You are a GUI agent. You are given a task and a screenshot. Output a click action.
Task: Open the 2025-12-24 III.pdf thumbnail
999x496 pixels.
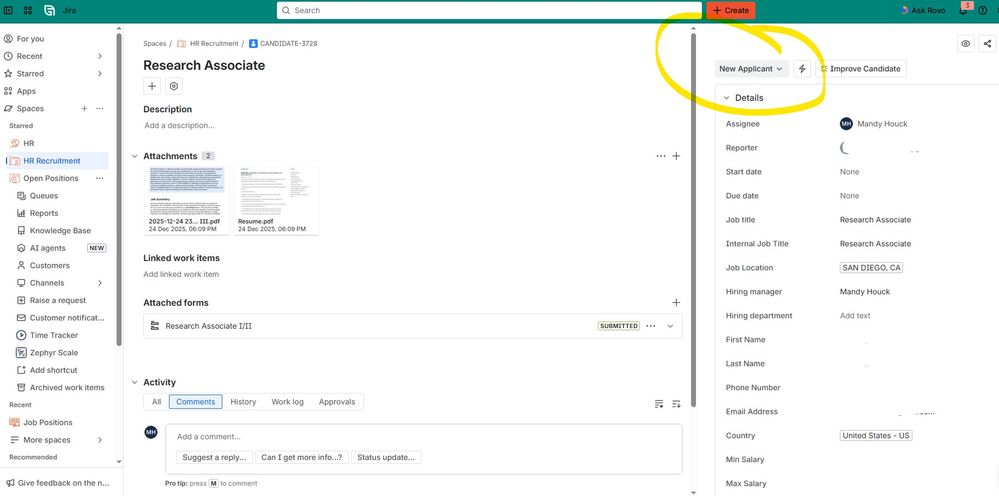pos(187,201)
